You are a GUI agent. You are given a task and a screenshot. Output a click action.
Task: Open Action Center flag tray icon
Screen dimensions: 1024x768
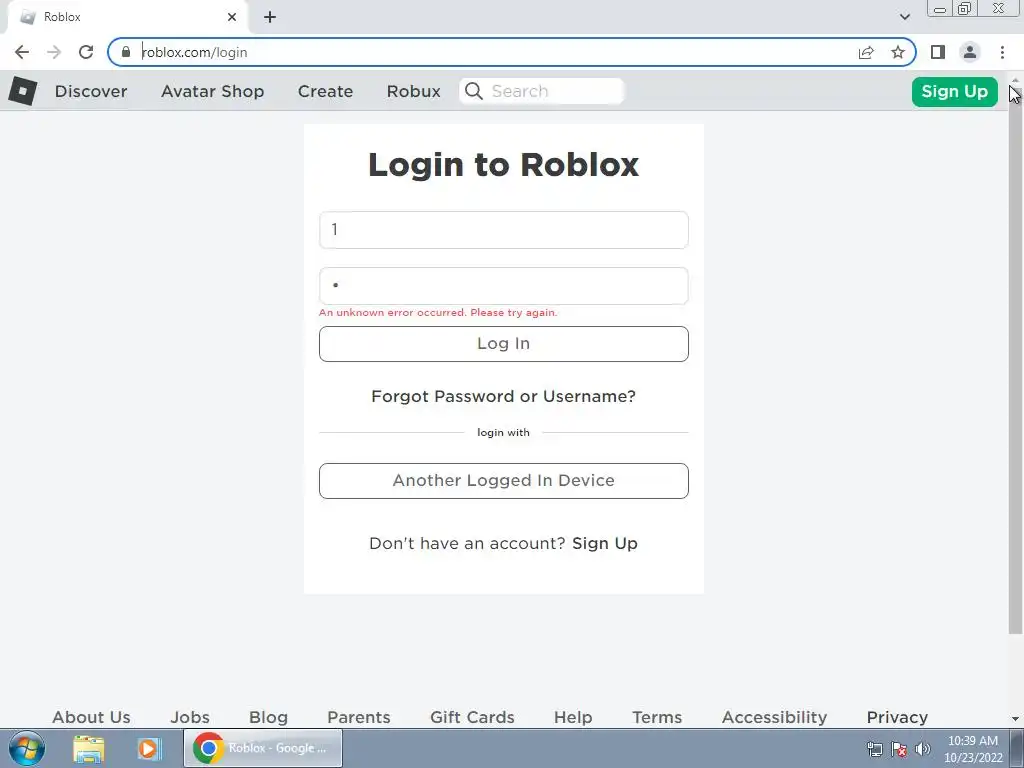point(899,749)
